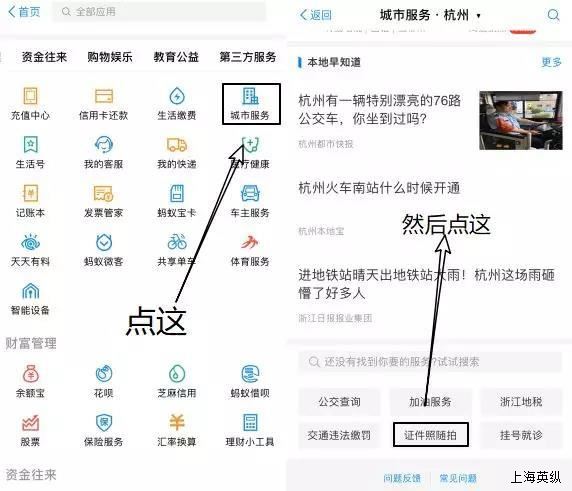Open article 进地铁站晴天出地铁站大雨
Viewport: 572px width, 491px height.
[426, 284]
